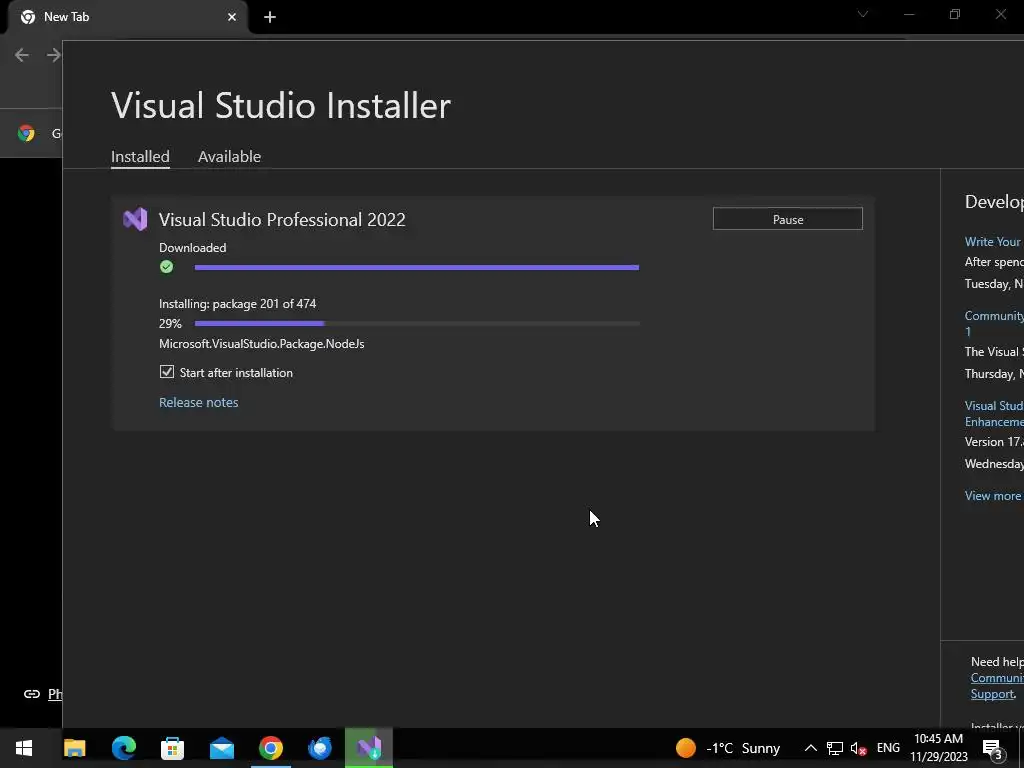Click the link chain icon at the bottom left
The height and width of the screenshot is (768, 1024).
pos(31,694)
